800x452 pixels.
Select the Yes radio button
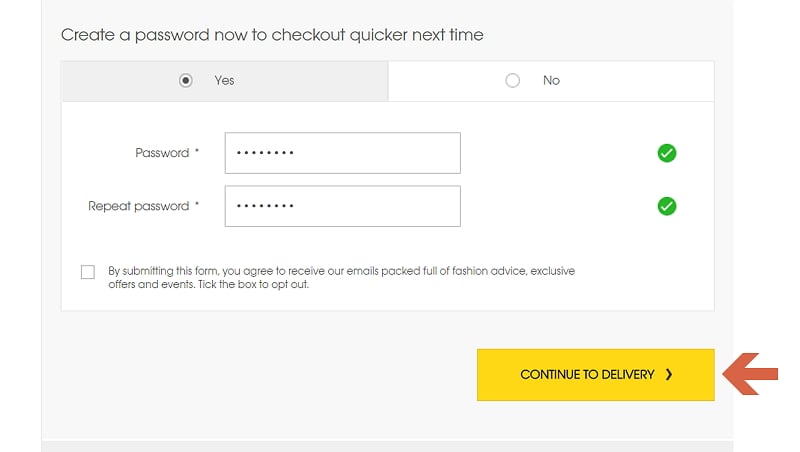tap(186, 81)
